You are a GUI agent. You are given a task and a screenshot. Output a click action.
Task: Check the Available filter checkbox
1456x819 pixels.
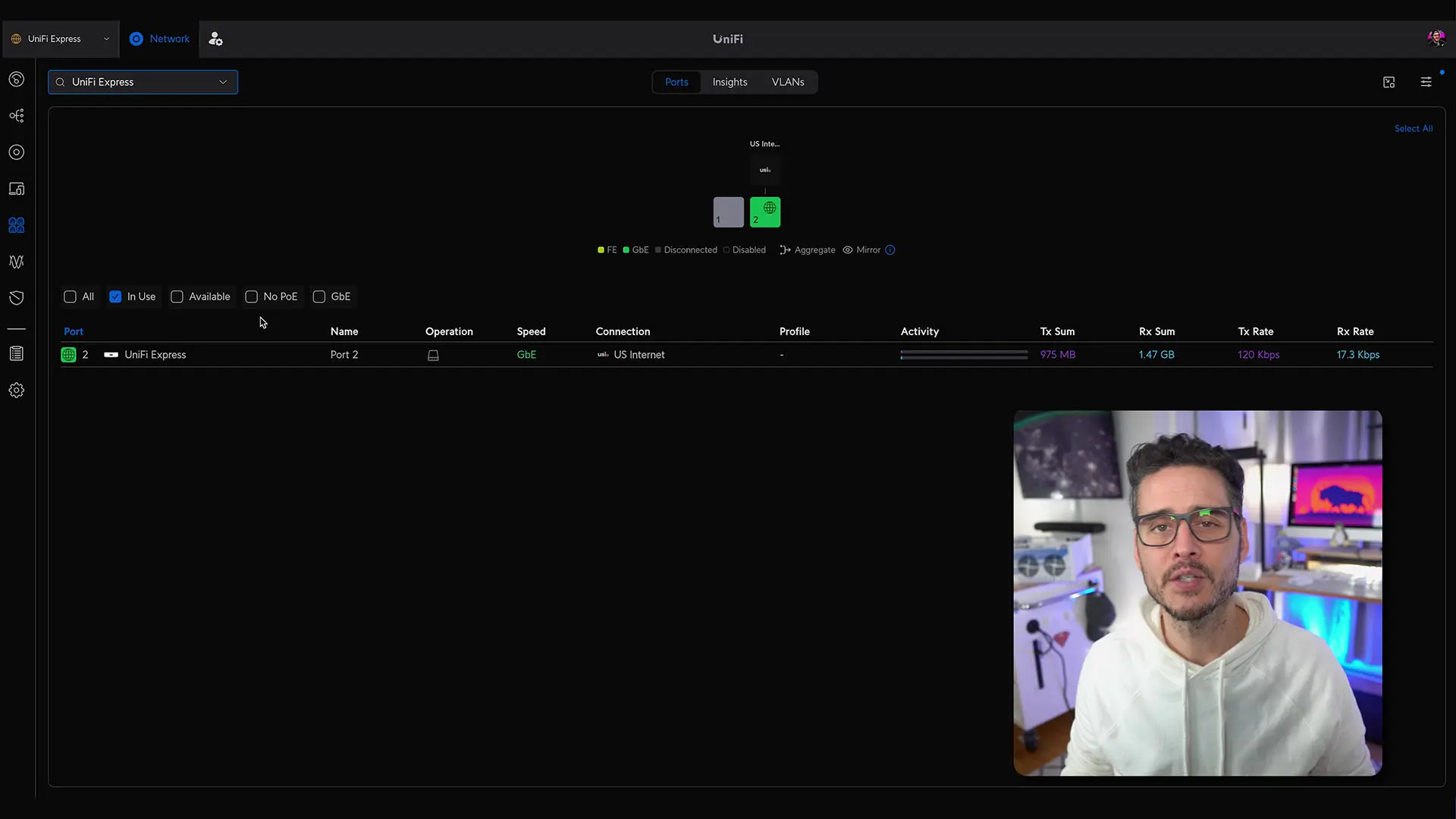[177, 297]
